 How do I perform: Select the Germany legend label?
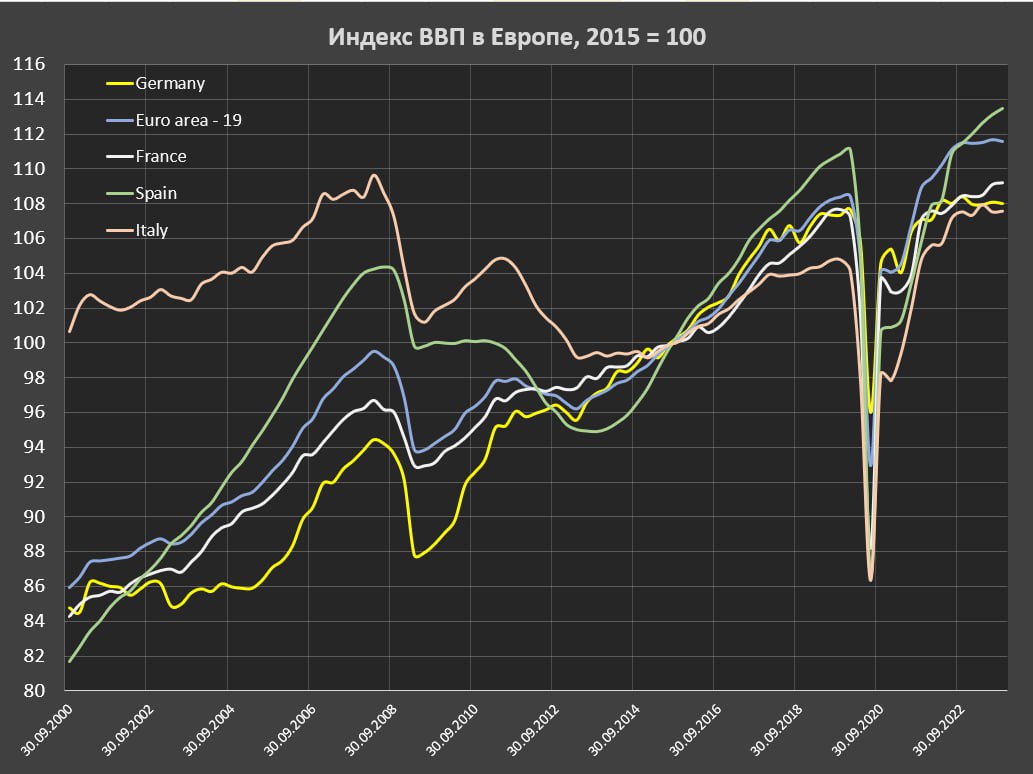click(x=169, y=84)
